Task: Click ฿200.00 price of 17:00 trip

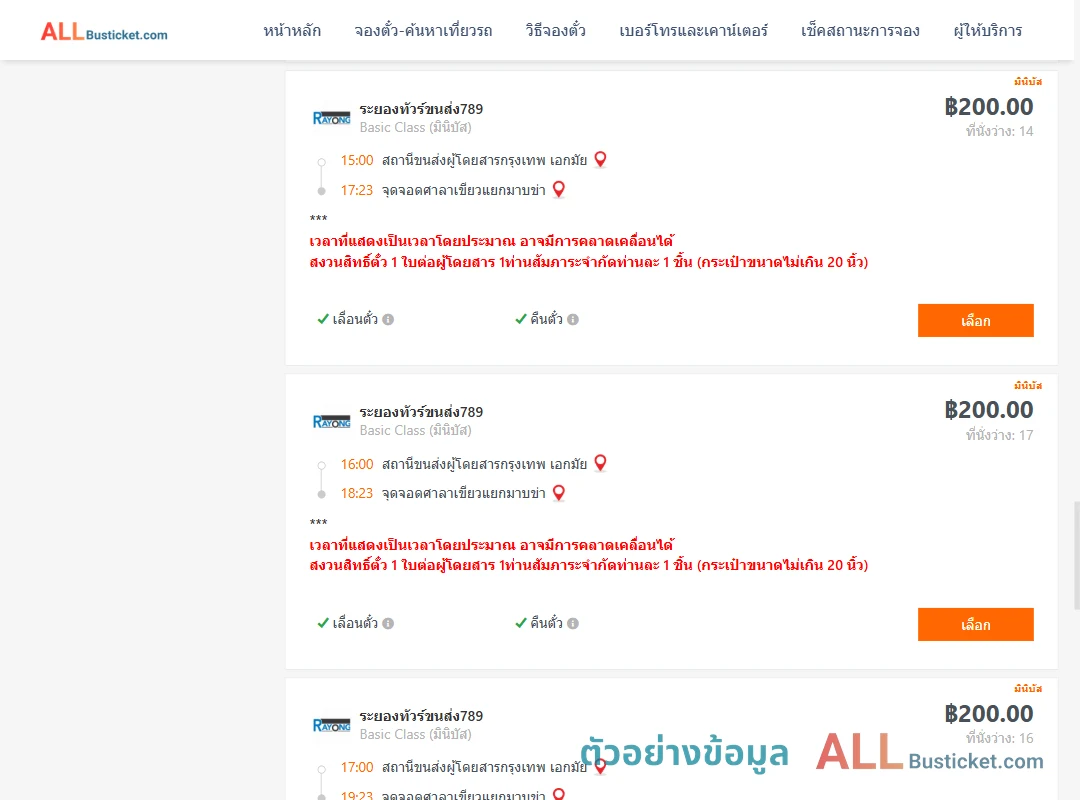Action: 989,713
